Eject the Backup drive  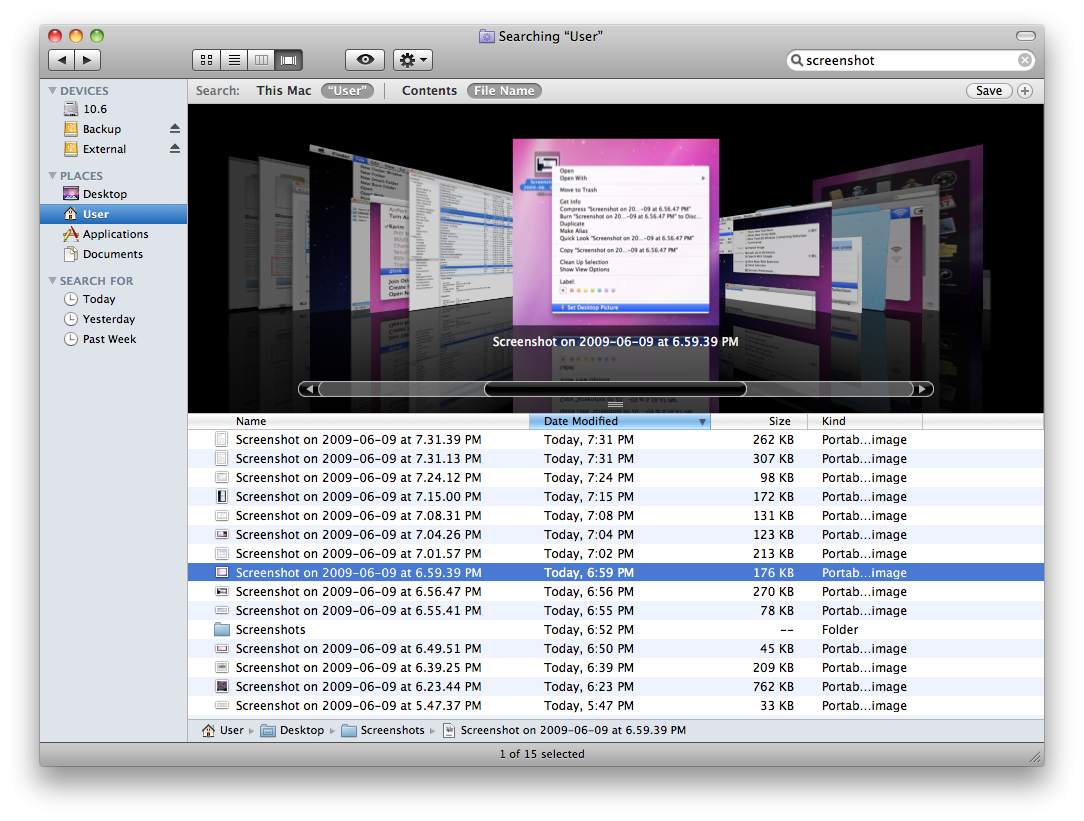(x=175, y=129)
